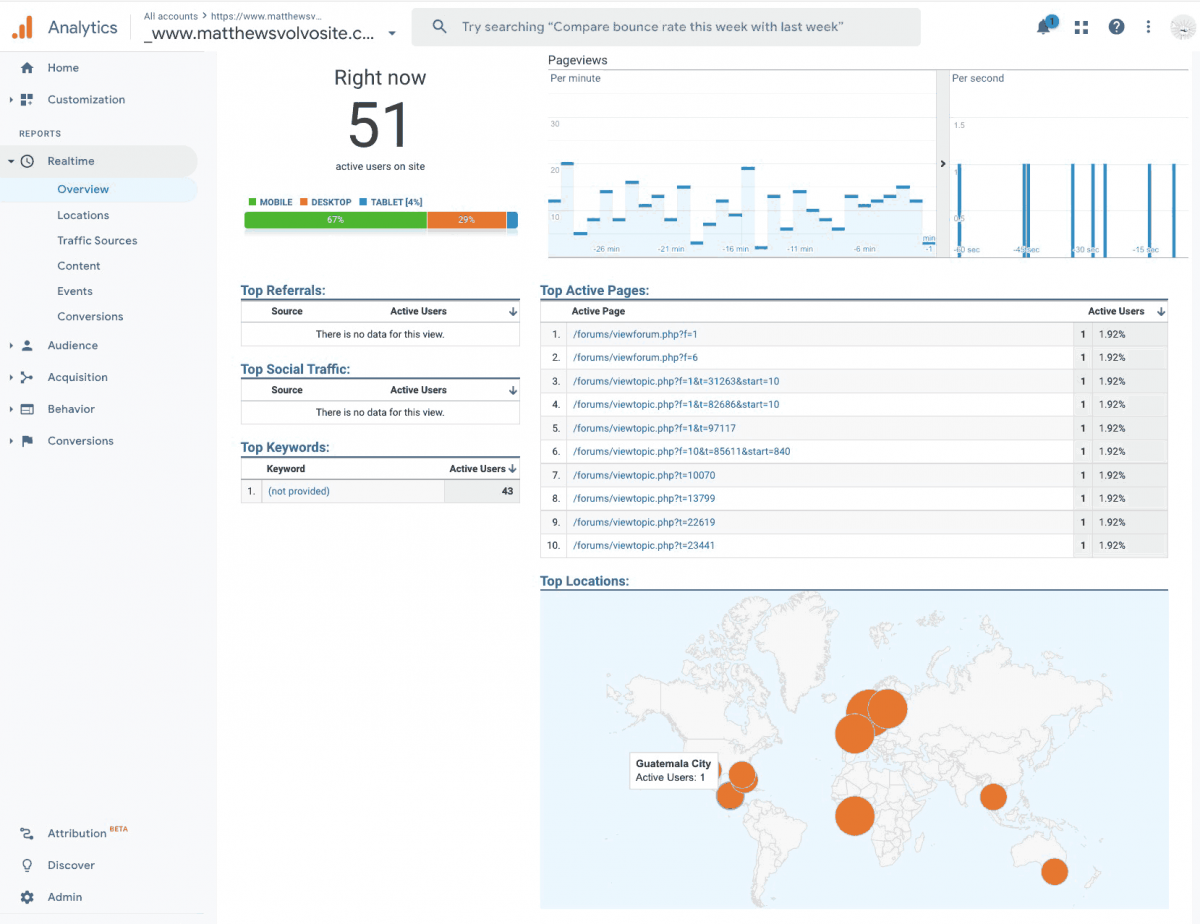Click the green Mobile segment of device bar
The height and width of the screenshot is (924, 1200).
point(335,220)
